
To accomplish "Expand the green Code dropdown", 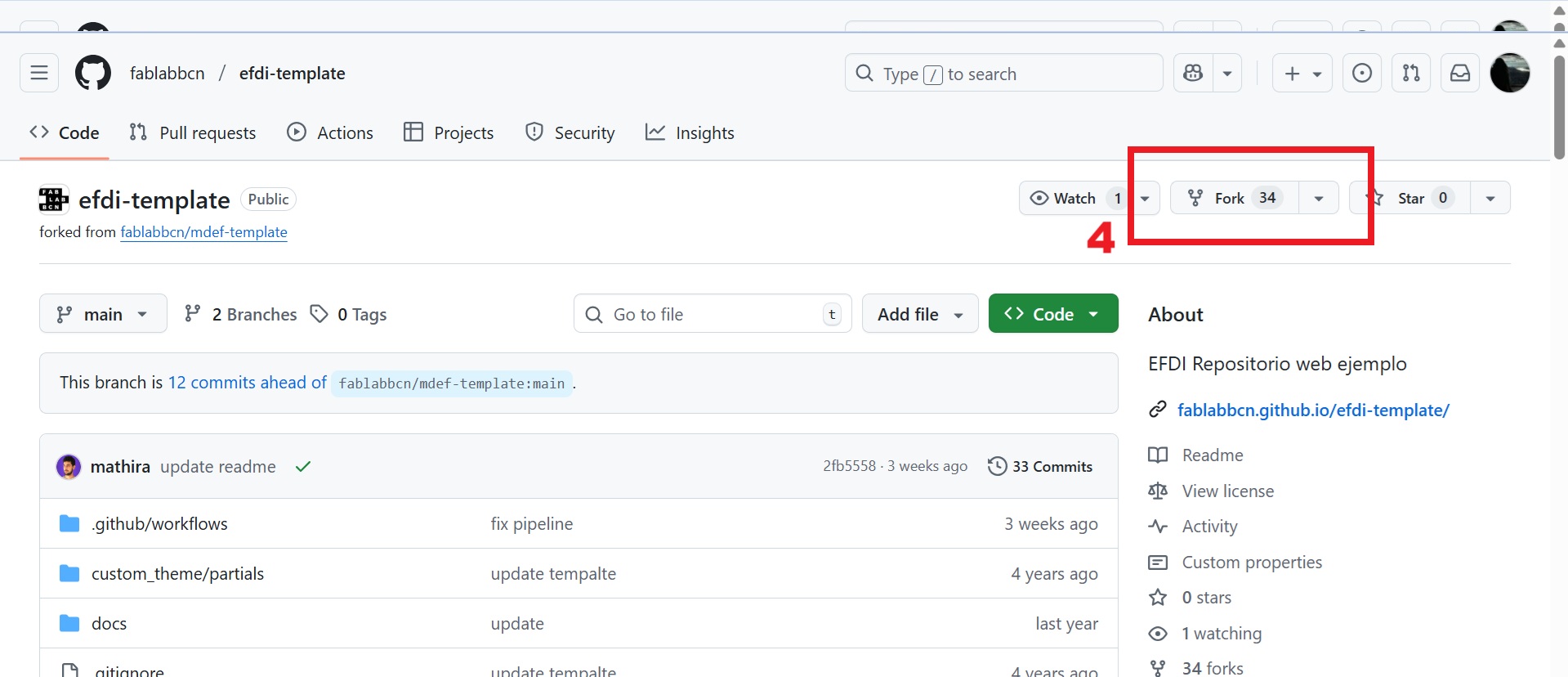I will [1052, 315].
